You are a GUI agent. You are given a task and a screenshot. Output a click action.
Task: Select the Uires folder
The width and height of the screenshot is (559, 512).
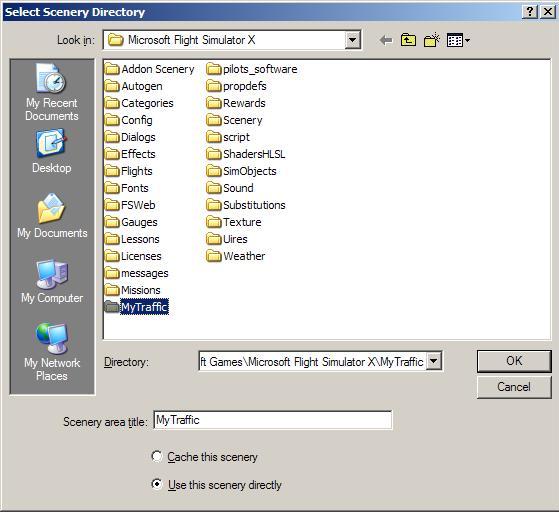tap(227, 239)
